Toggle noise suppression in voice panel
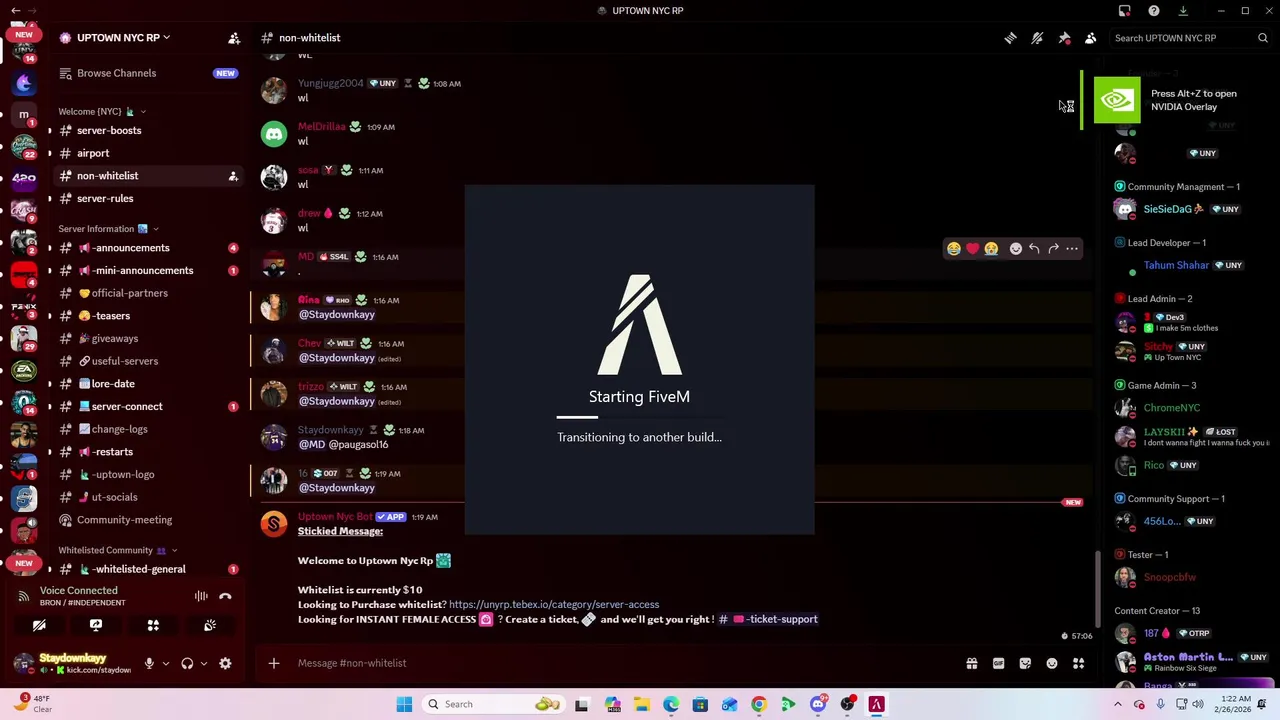The height and width of the screenshot is (720, 1280). 201,596
